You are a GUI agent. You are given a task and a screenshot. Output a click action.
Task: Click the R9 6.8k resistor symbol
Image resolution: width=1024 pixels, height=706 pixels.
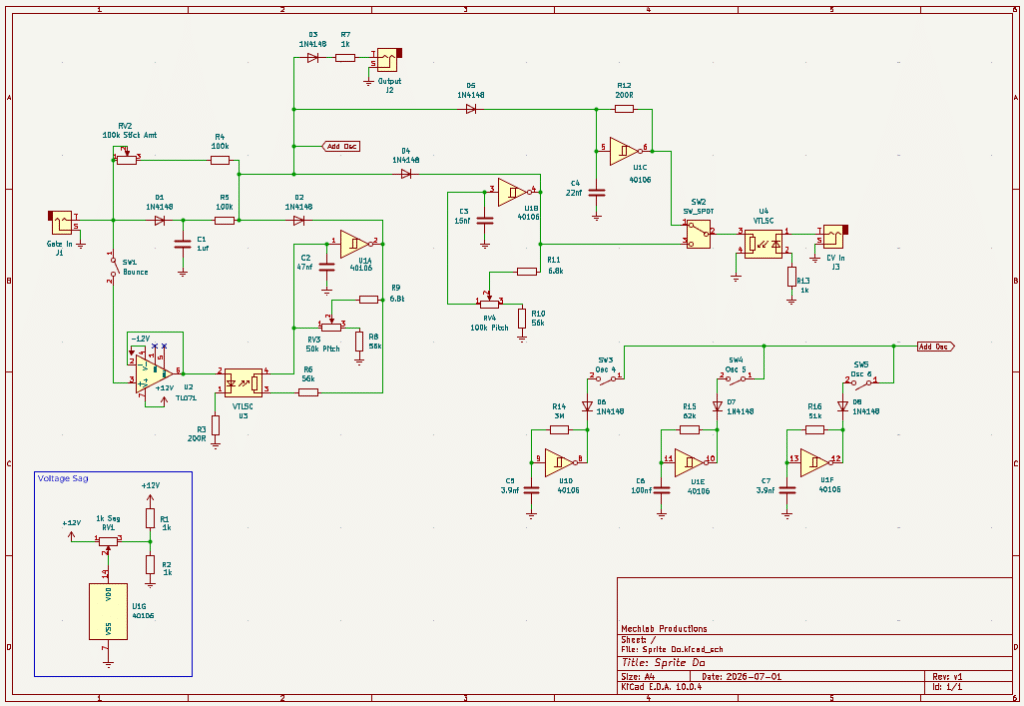[369, 299]
